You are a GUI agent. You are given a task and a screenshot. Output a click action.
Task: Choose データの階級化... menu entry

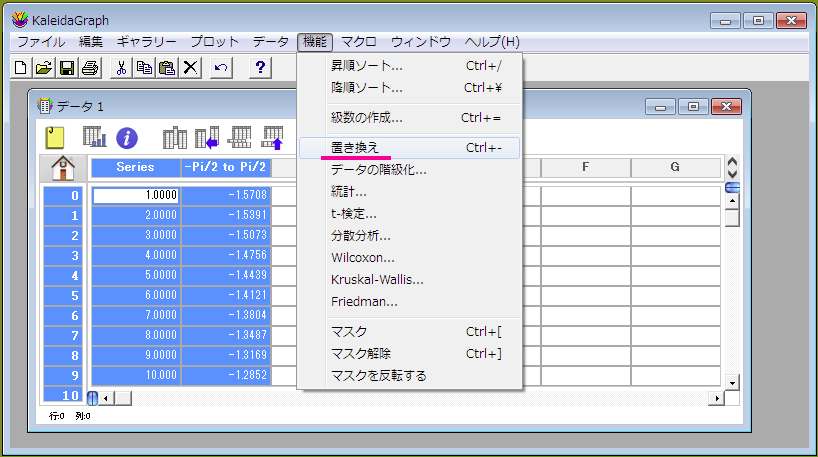coord(410,170)
